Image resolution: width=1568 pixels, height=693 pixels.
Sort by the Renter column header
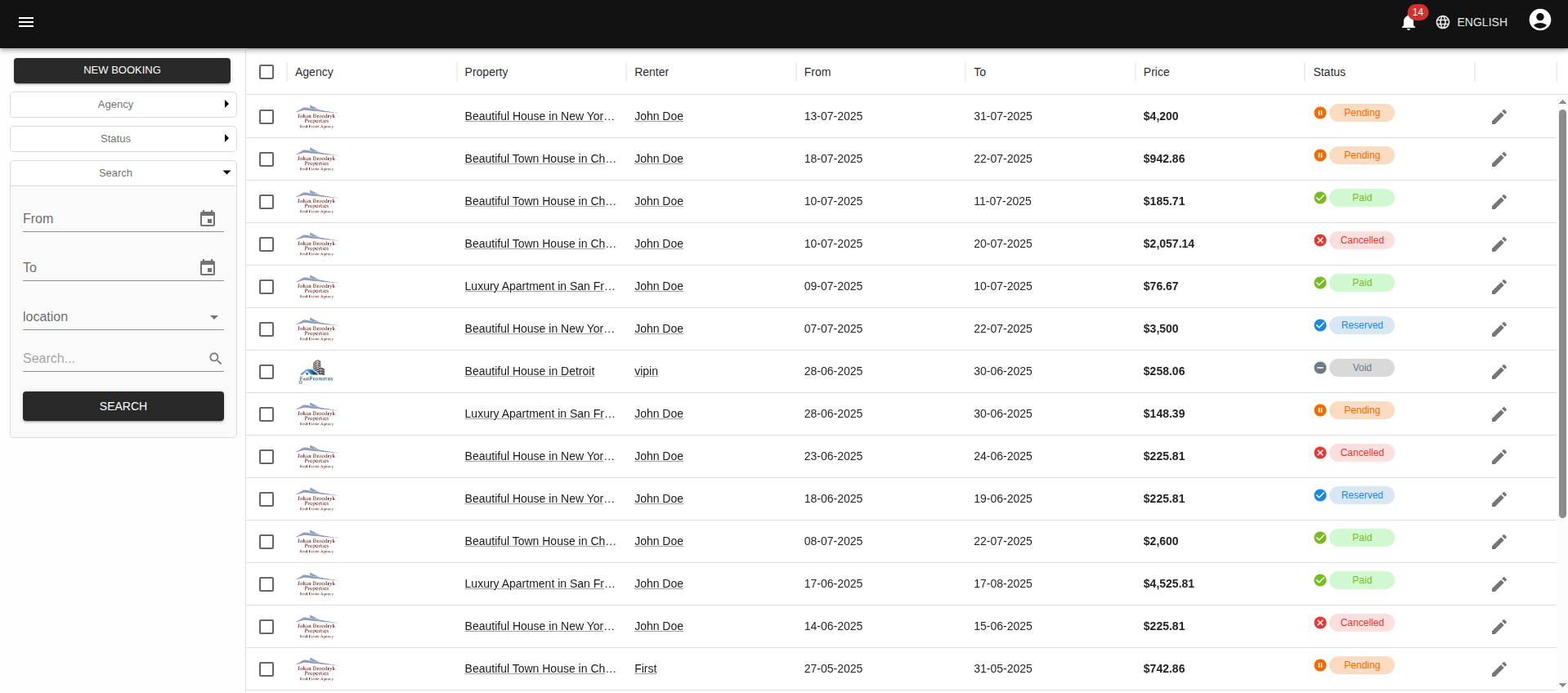click(652, 72)
